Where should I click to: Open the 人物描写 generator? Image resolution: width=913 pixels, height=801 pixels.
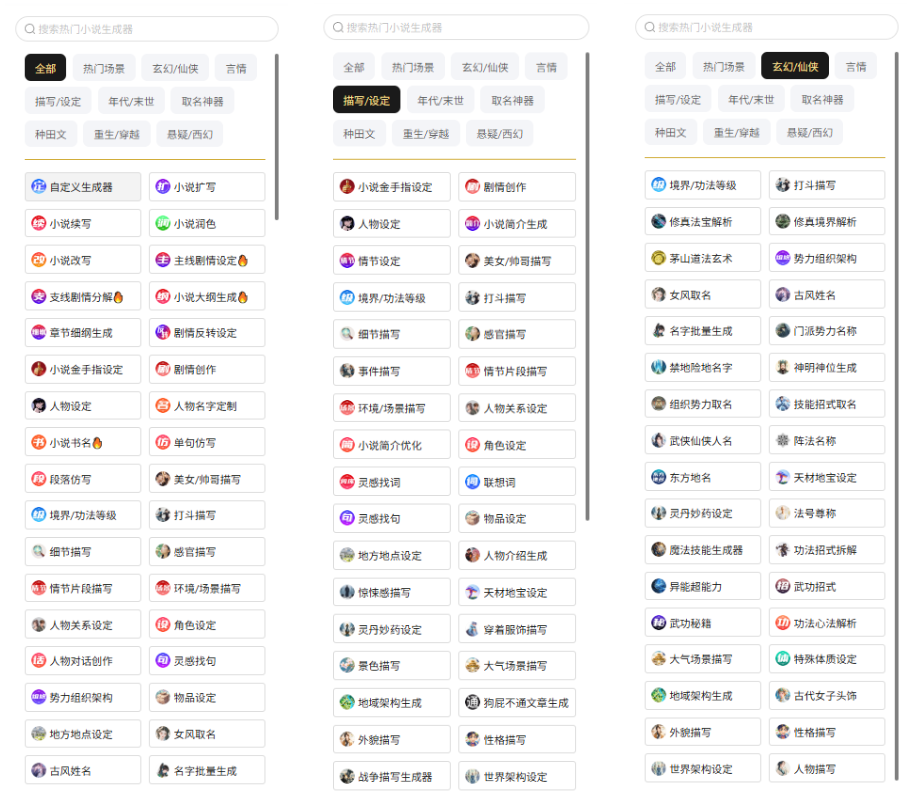[827, 769]
